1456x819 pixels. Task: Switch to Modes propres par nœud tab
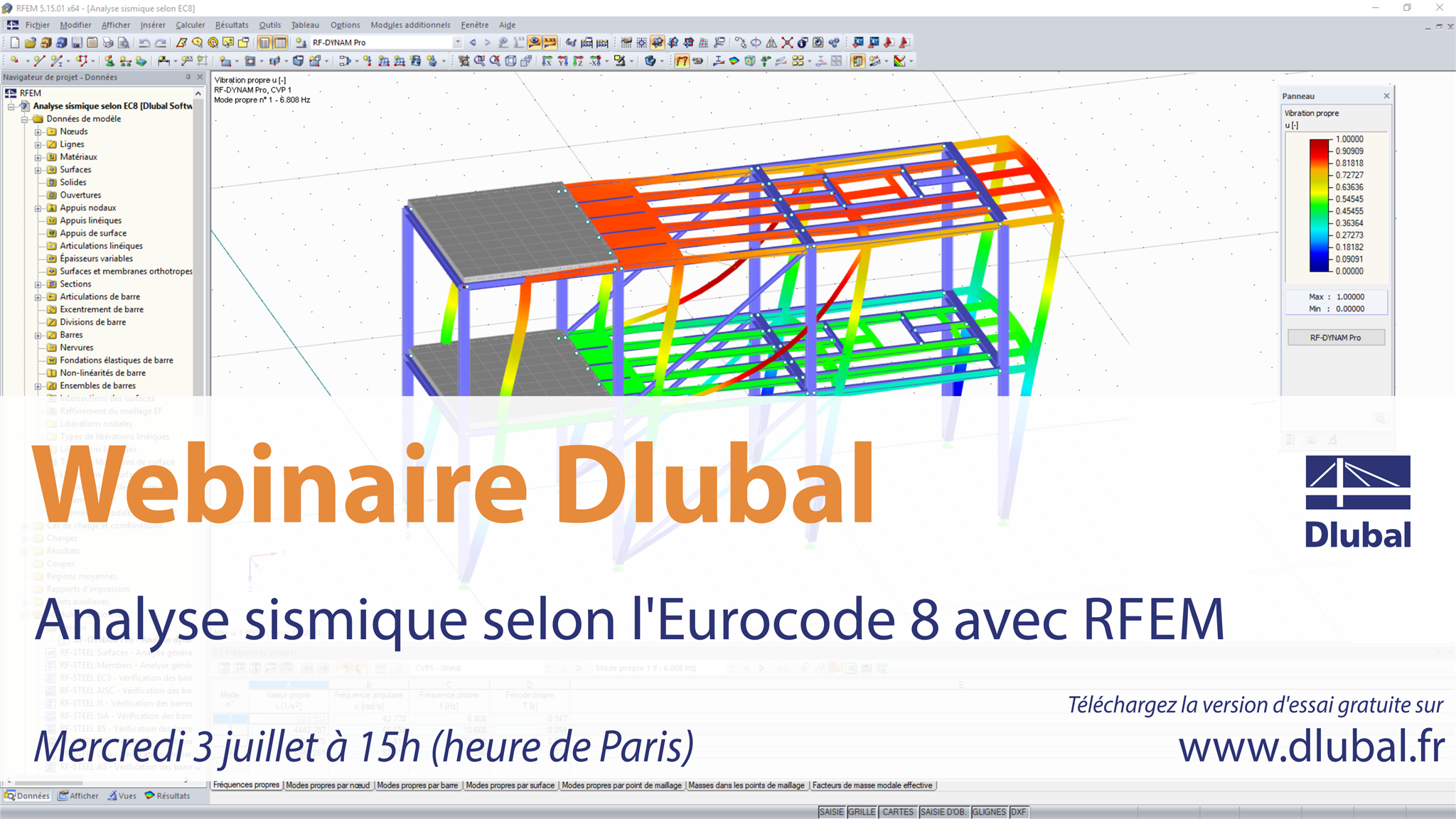(x=328, y=786)
